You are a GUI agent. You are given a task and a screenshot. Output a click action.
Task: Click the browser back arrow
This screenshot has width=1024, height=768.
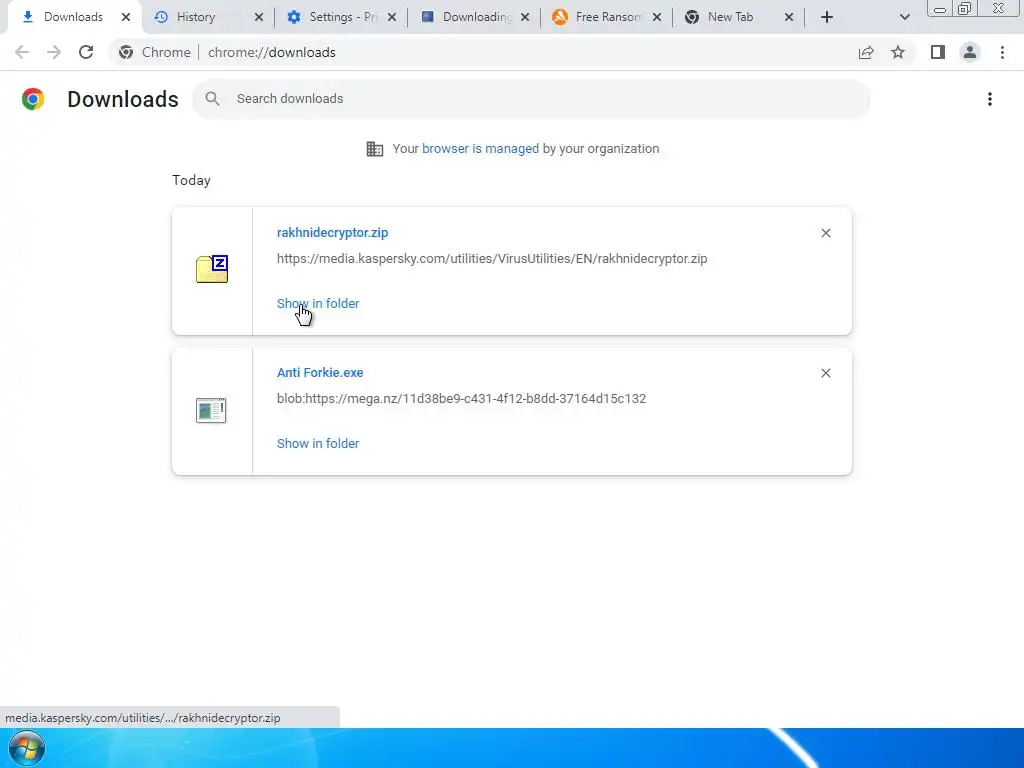[22, 52]
